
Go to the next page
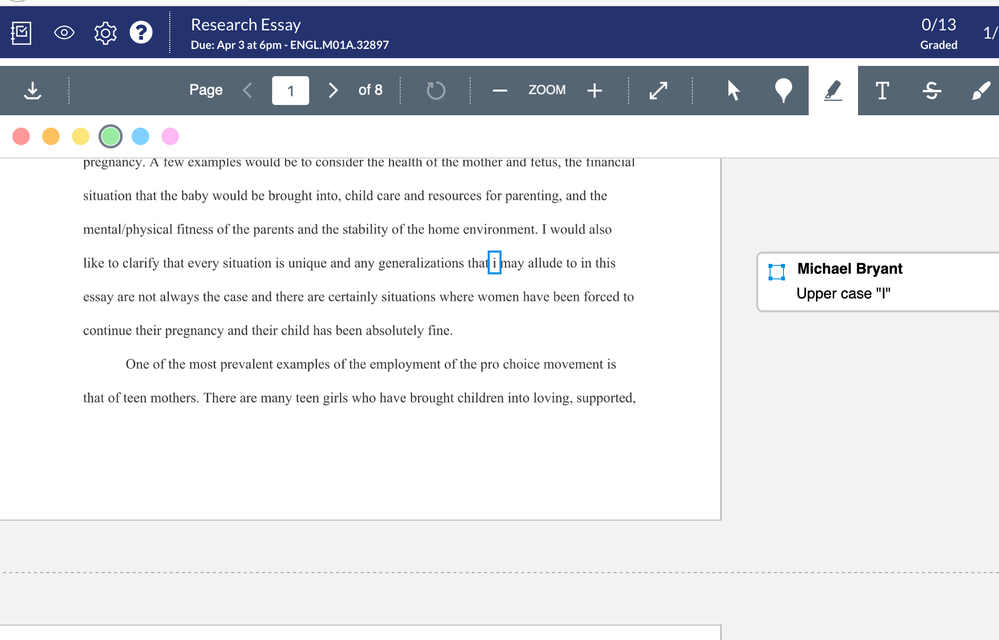[x=333, y=90]
